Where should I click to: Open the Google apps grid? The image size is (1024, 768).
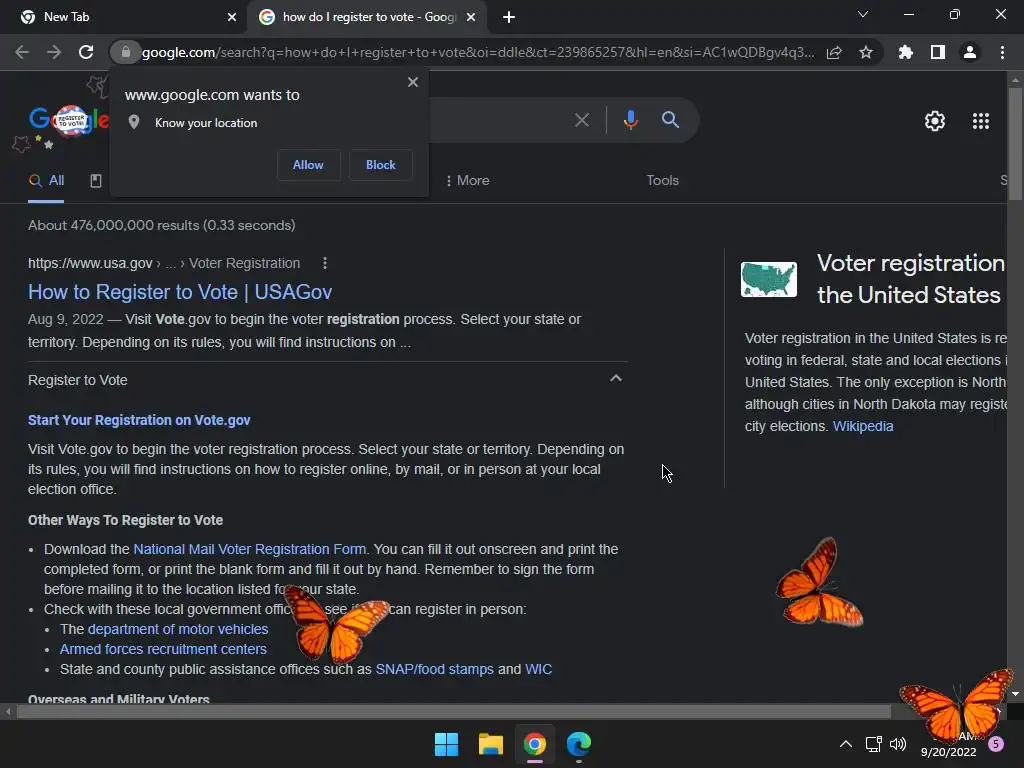pos(981,121)
